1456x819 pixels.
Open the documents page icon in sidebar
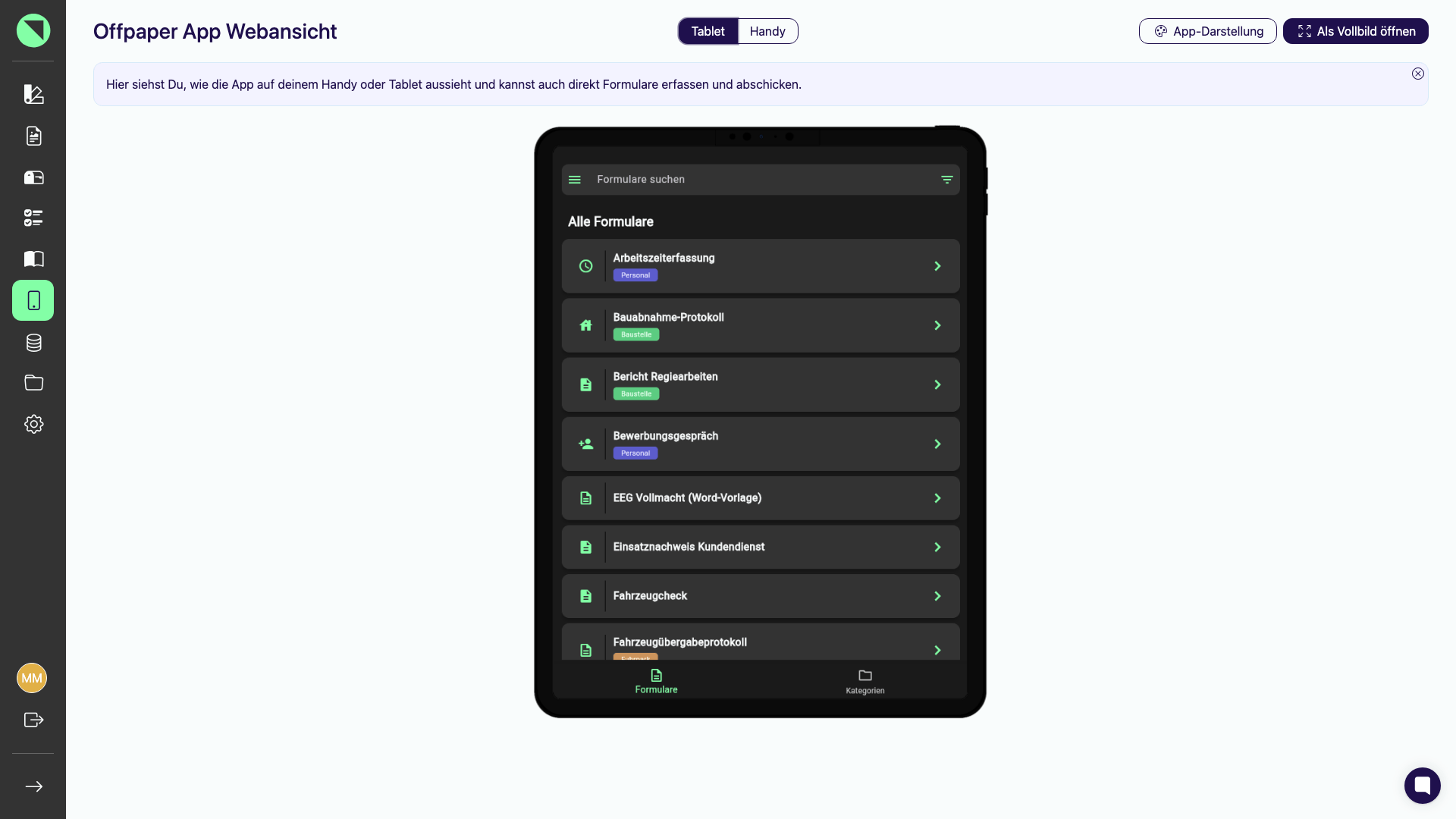pos(33,136)
